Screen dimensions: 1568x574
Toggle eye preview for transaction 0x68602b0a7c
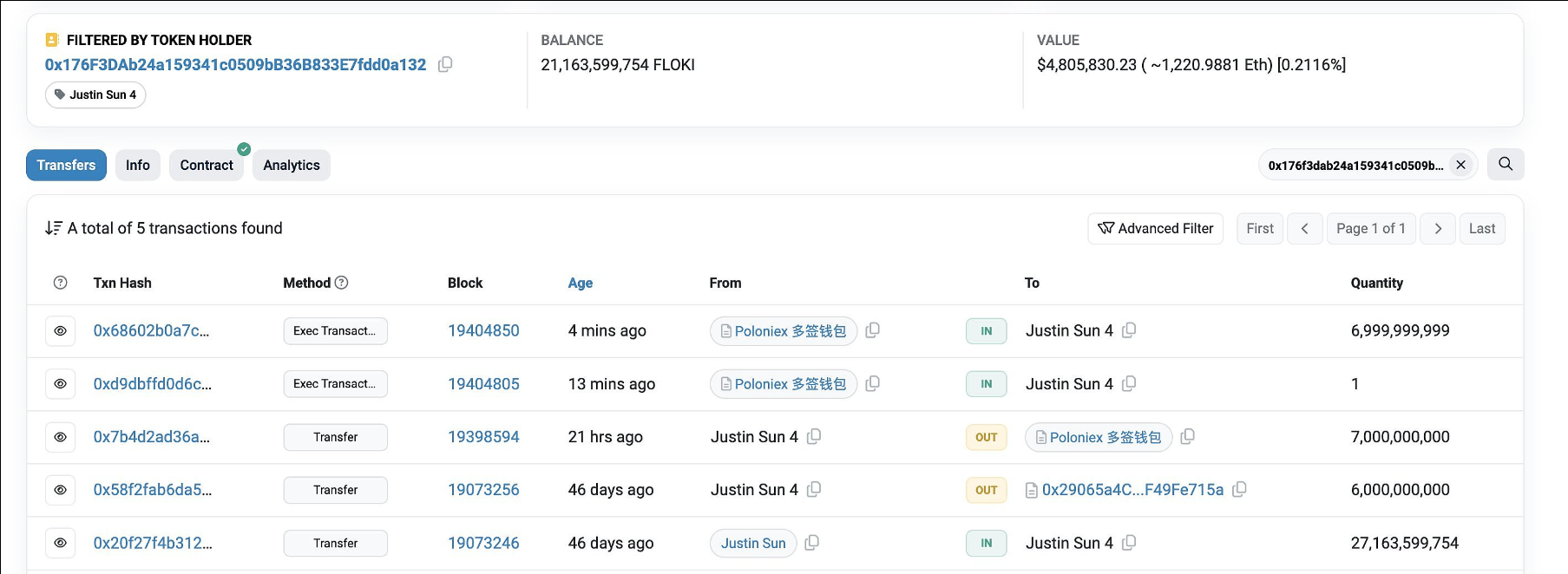[60, 331]
